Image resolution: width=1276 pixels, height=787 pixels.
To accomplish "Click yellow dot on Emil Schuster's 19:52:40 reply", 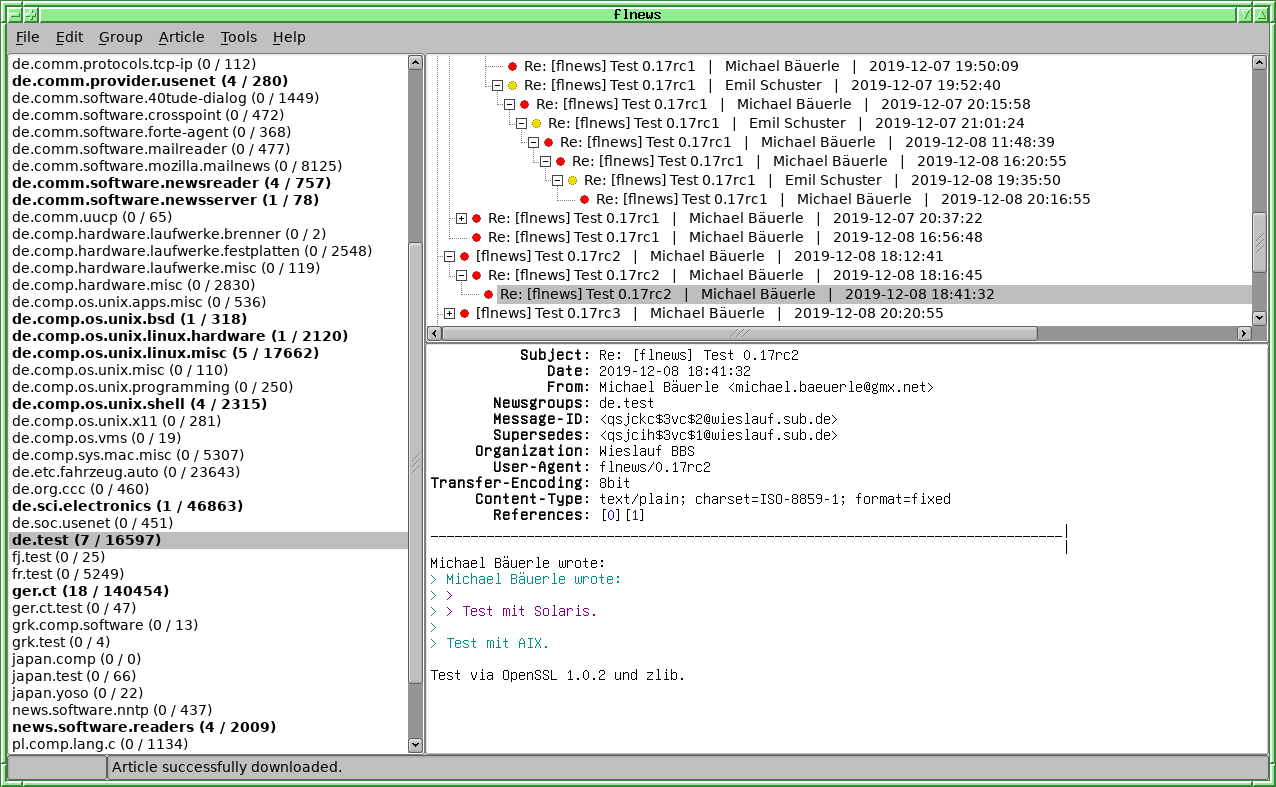I will tap(512, 85).
